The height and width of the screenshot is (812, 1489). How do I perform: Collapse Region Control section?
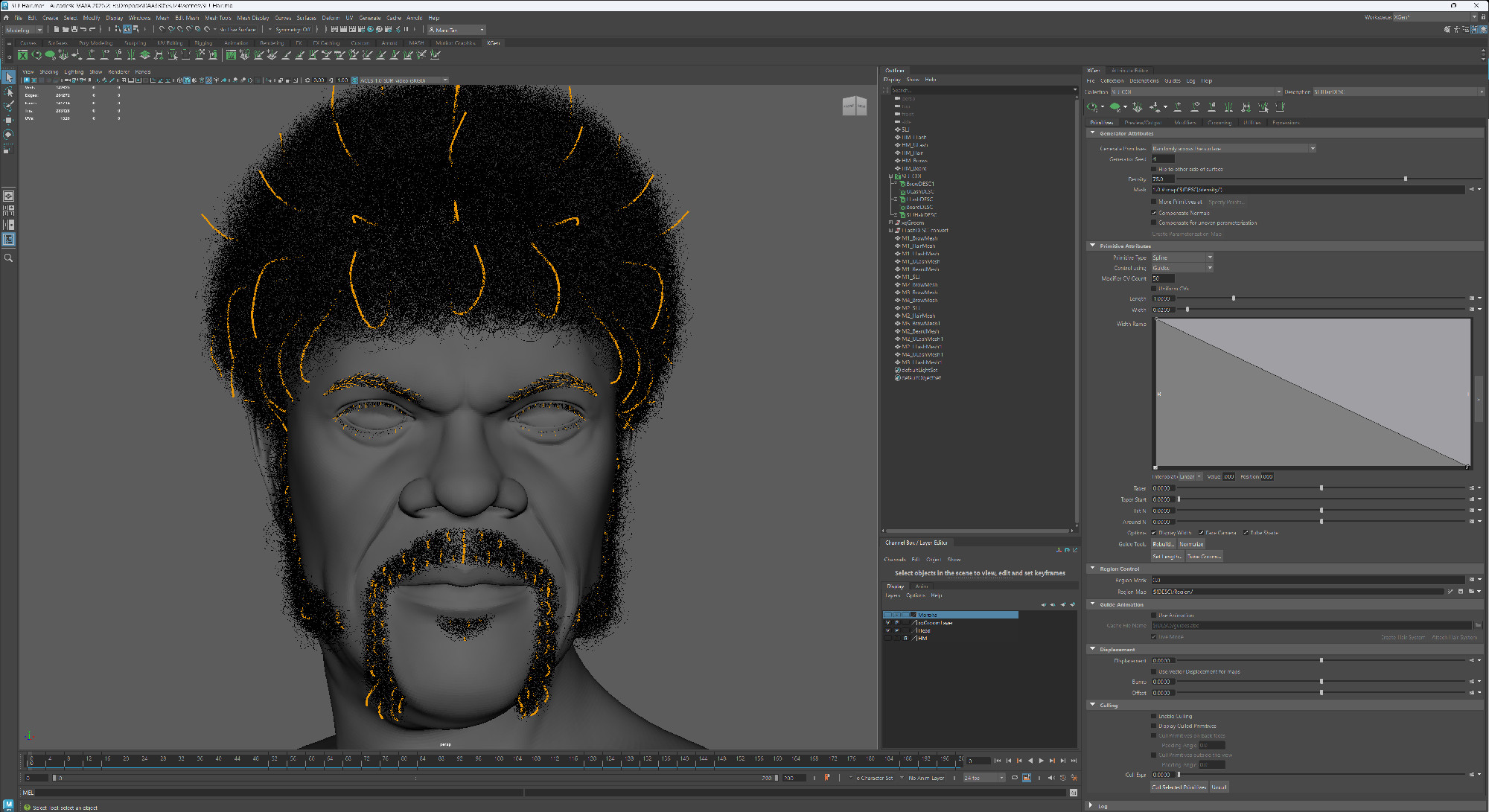1092,569
